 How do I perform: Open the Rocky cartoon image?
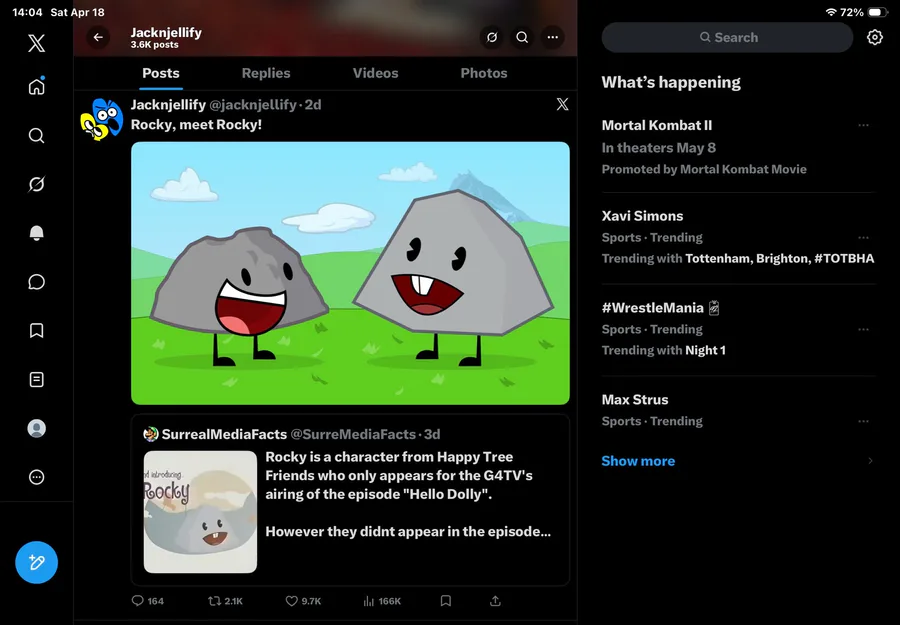click(x=350, y=273)
